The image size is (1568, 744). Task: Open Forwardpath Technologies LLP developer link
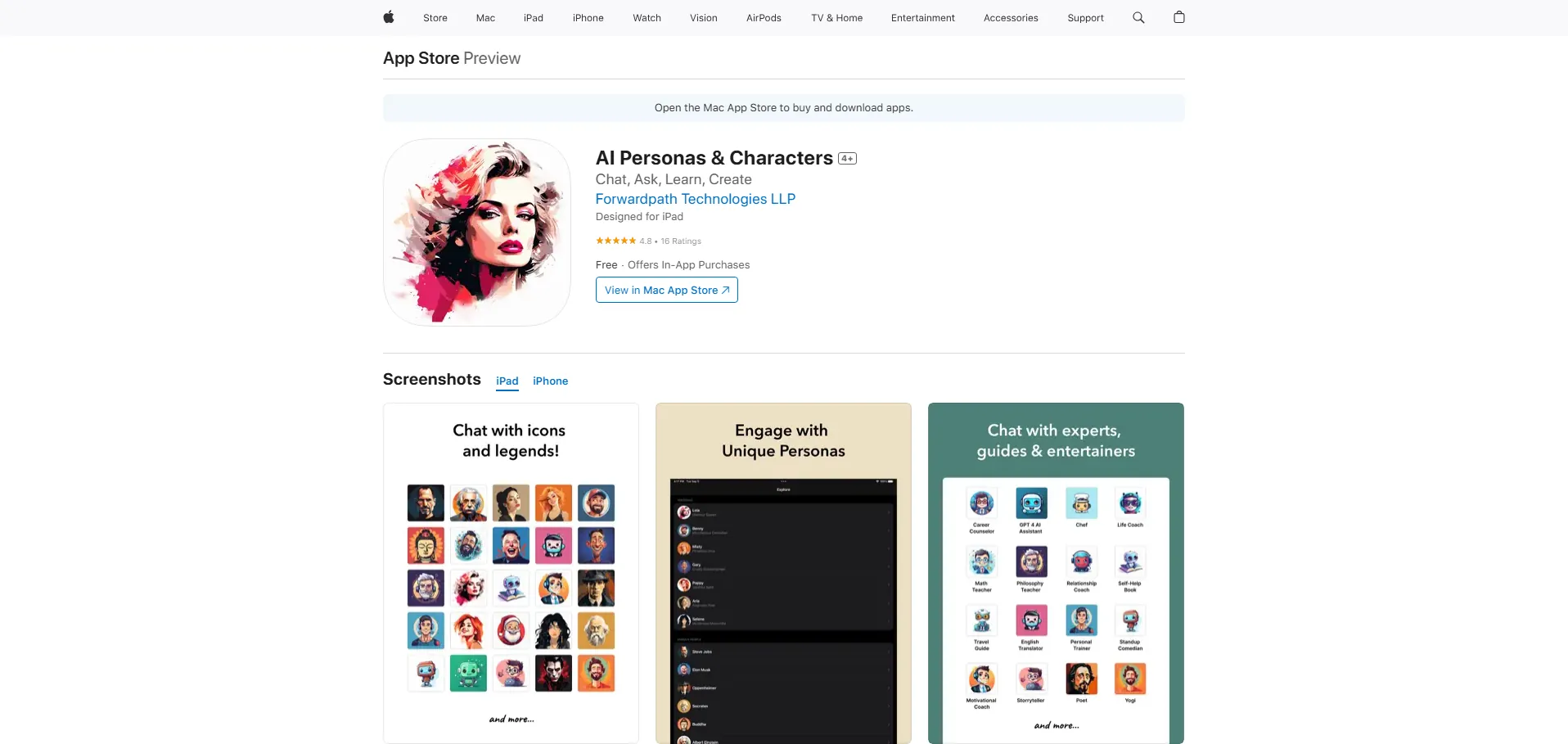point(695,199)
